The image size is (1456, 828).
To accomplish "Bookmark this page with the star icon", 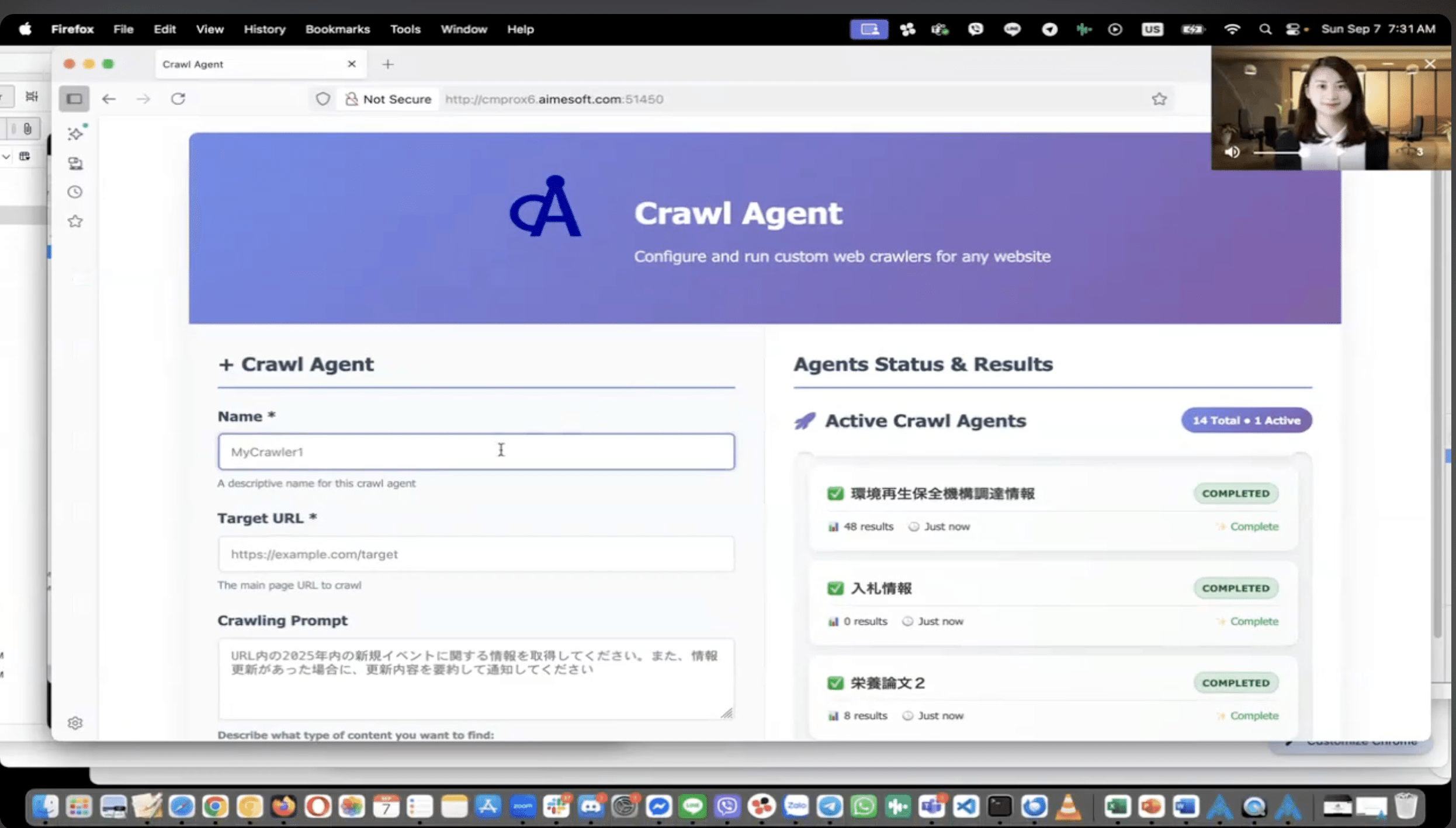I will [1159, 99].
